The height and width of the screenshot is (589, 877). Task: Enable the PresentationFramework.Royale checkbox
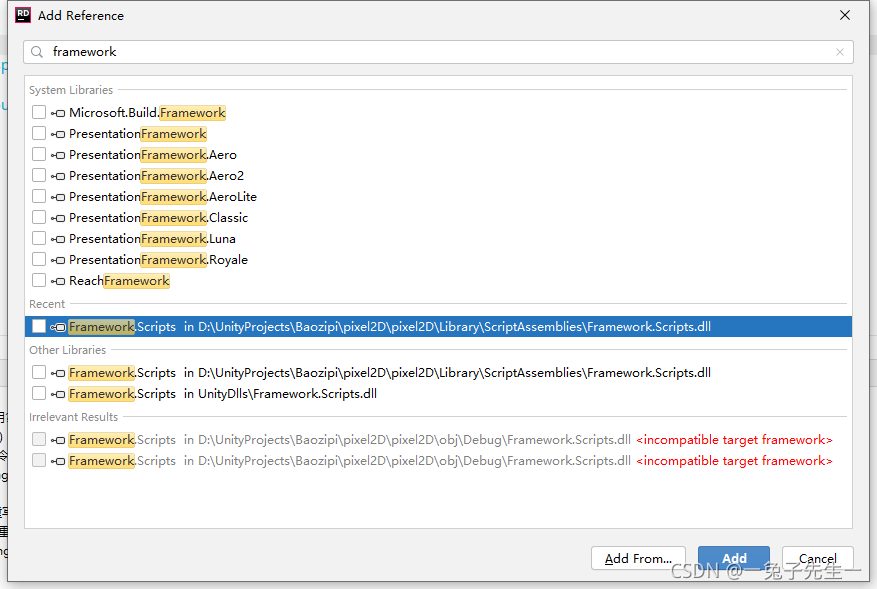pos(39,260)
